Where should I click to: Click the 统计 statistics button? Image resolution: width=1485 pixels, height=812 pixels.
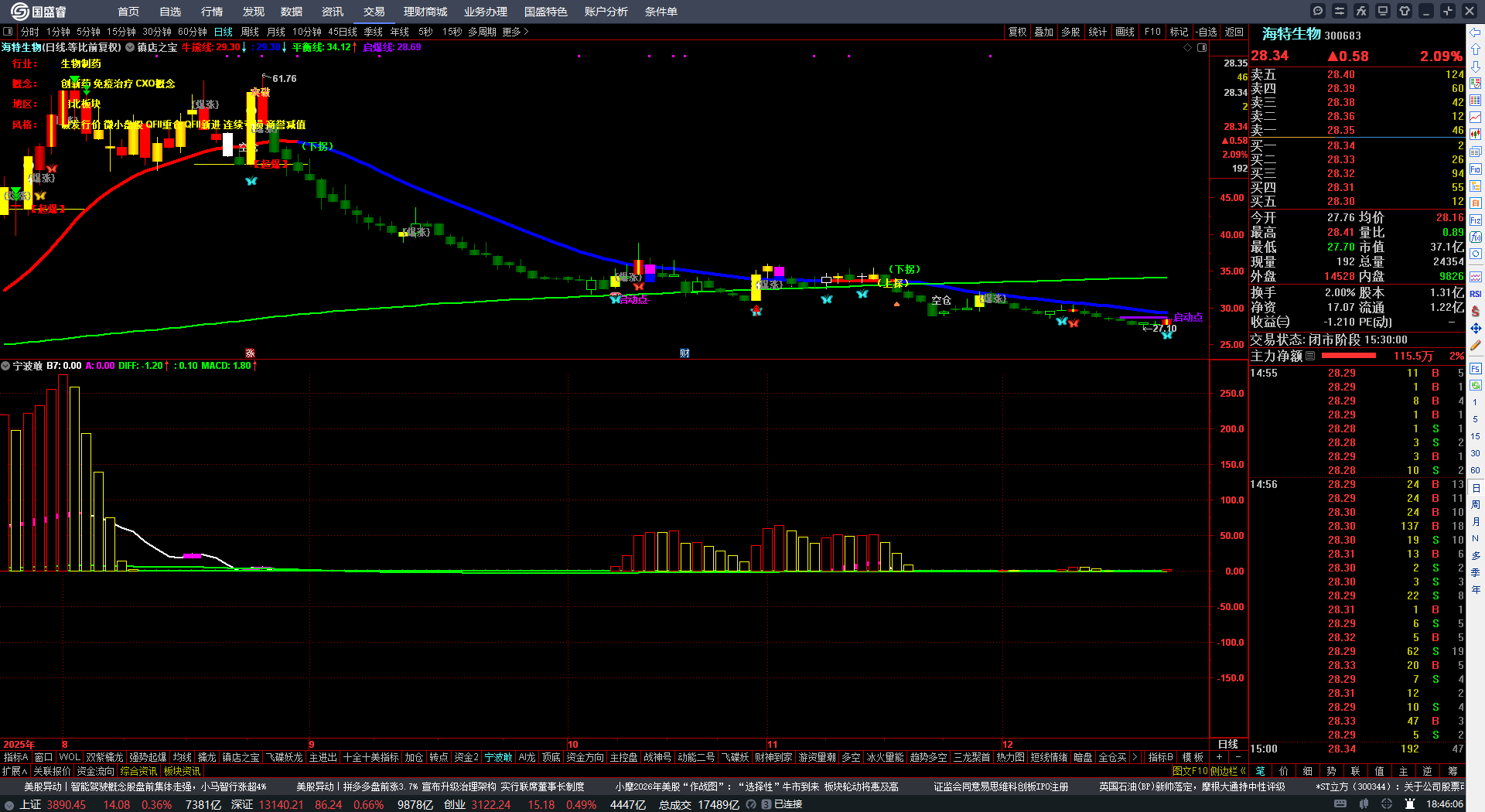(1098, 32)
